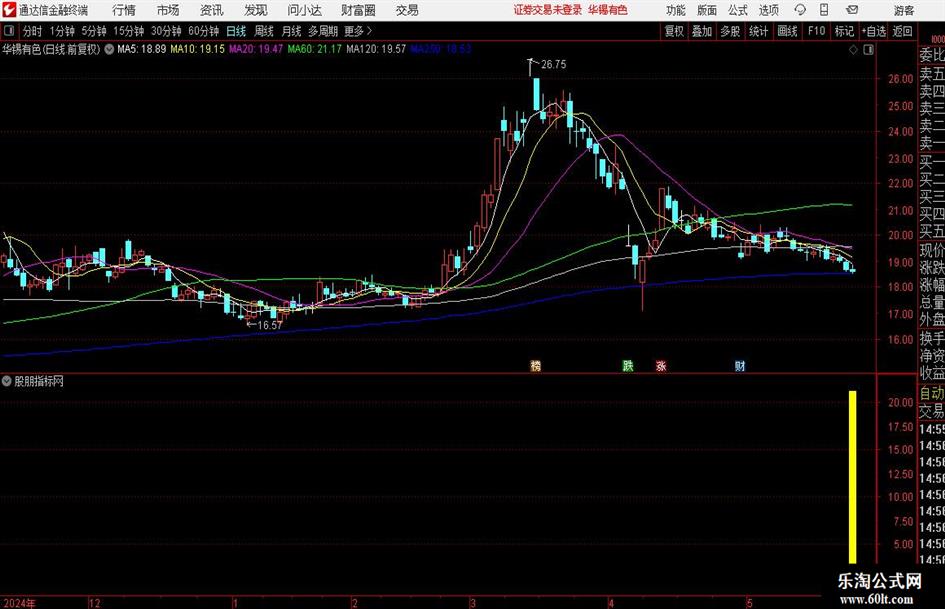Click the red 涨 event marker icon
Viewport: 945px width, 609px height.
661,365
